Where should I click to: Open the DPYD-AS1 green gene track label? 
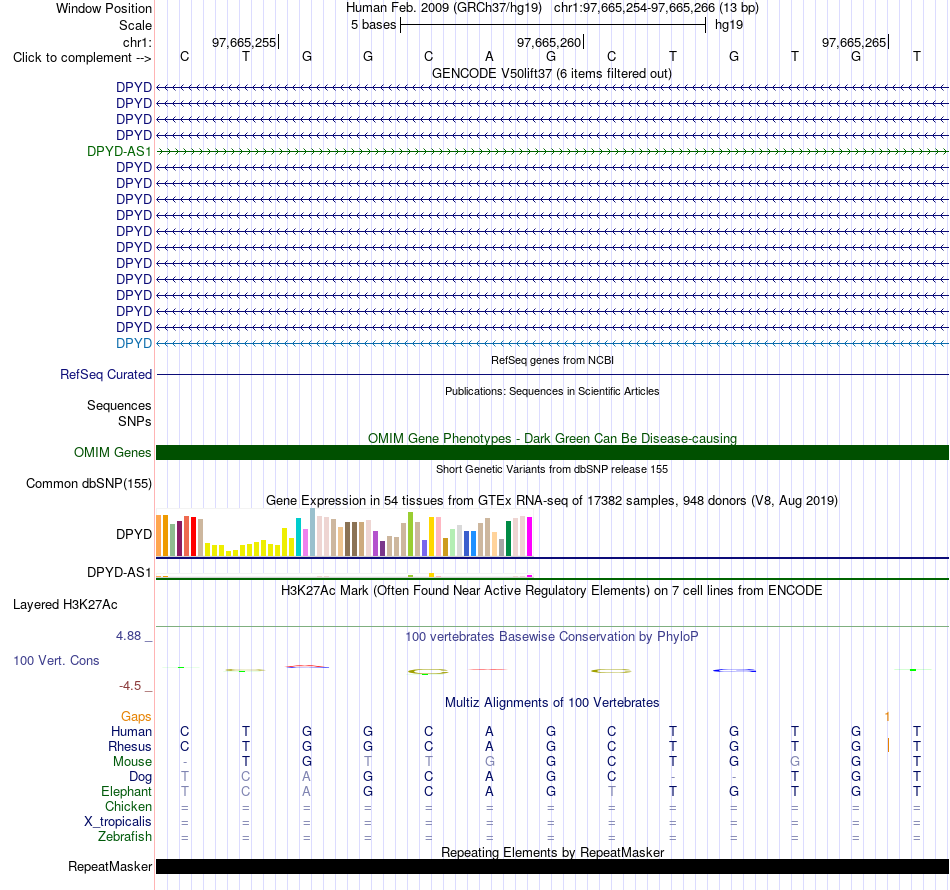pos(119,151)
